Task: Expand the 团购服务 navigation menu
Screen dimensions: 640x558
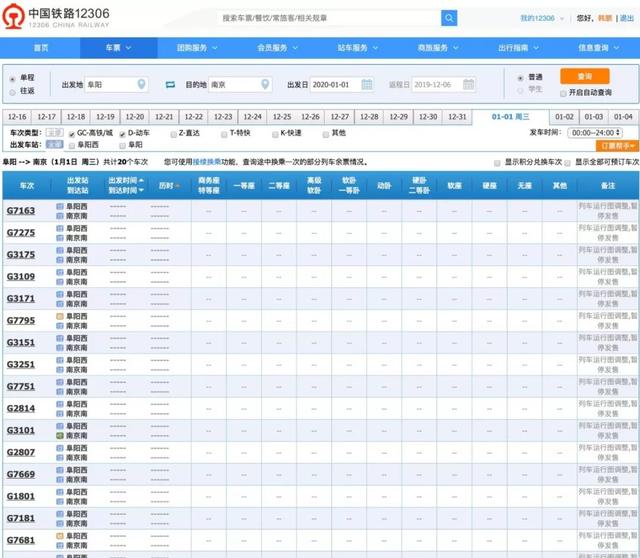Action: coord(197,48)
